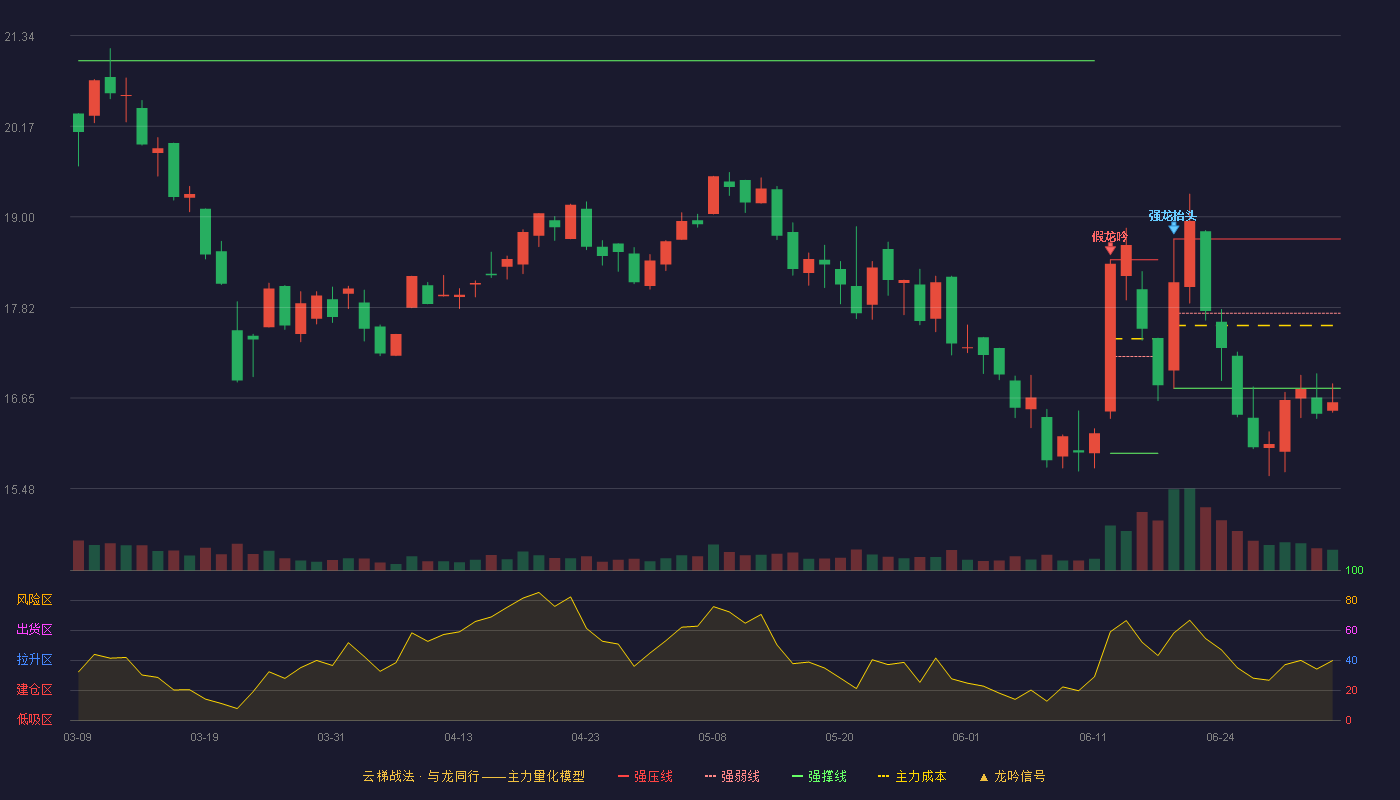Click the 40 indicator scale value
Image resolution: width=1400 pixels, height=800 pixels.
[1351, 660]
